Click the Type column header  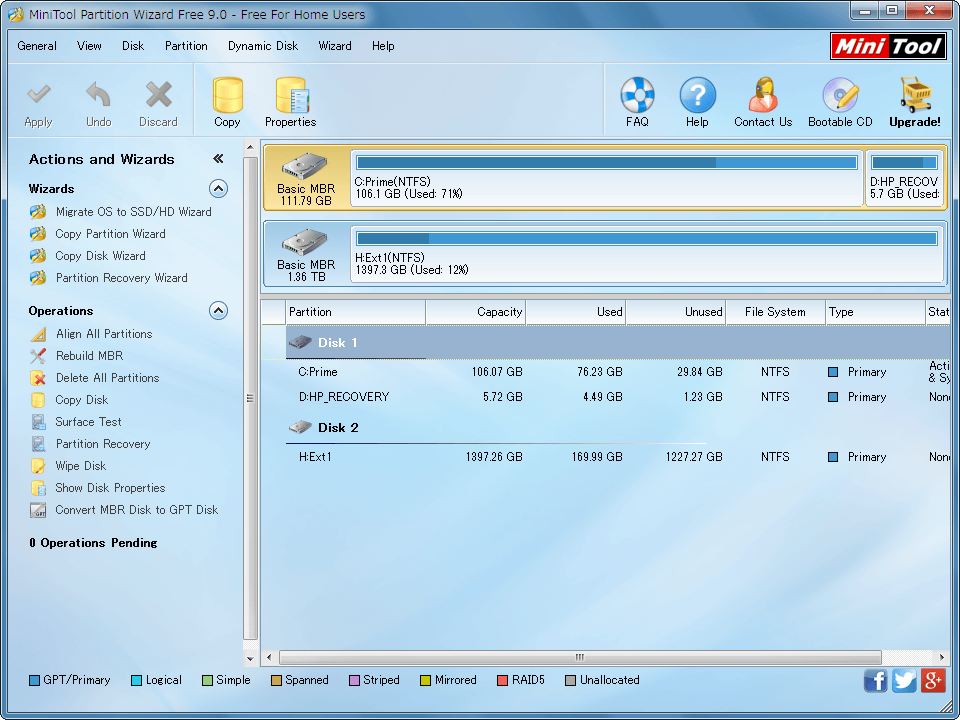coord(876,312)
